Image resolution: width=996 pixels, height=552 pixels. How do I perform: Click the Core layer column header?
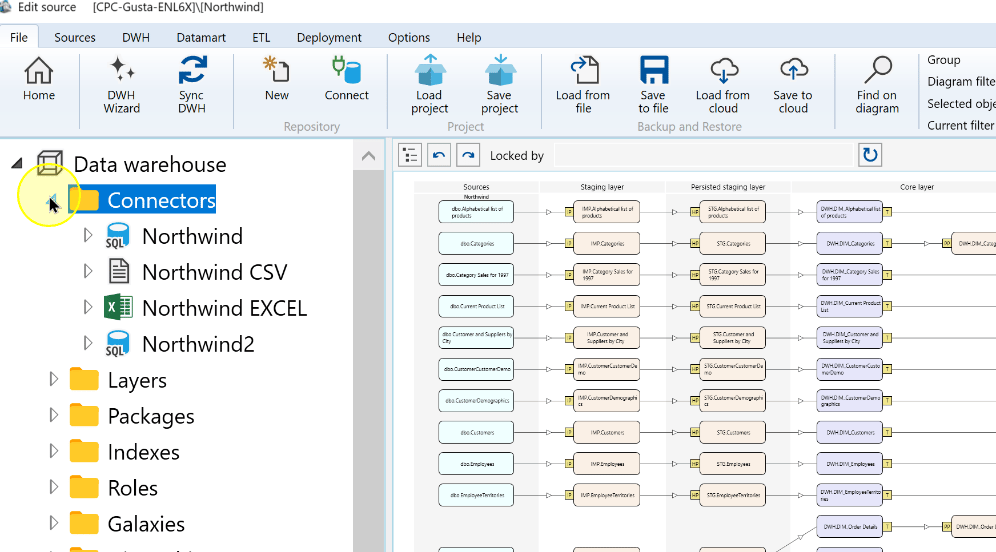(917, 187)
